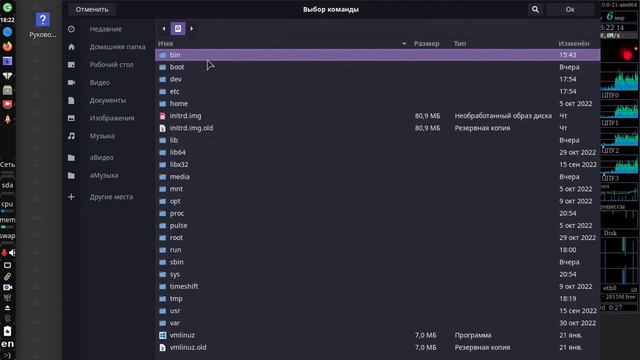
Task: Open Документы in the sidebar
Action: point(108,100)
